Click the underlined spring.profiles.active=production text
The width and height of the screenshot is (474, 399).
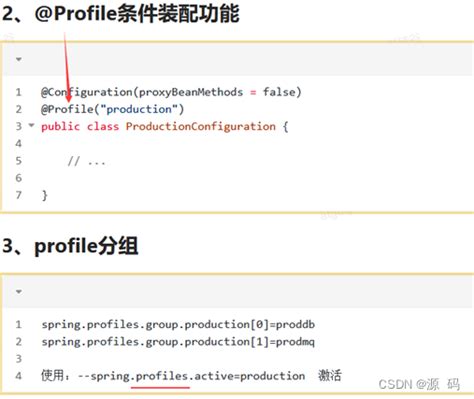point(198,376)
